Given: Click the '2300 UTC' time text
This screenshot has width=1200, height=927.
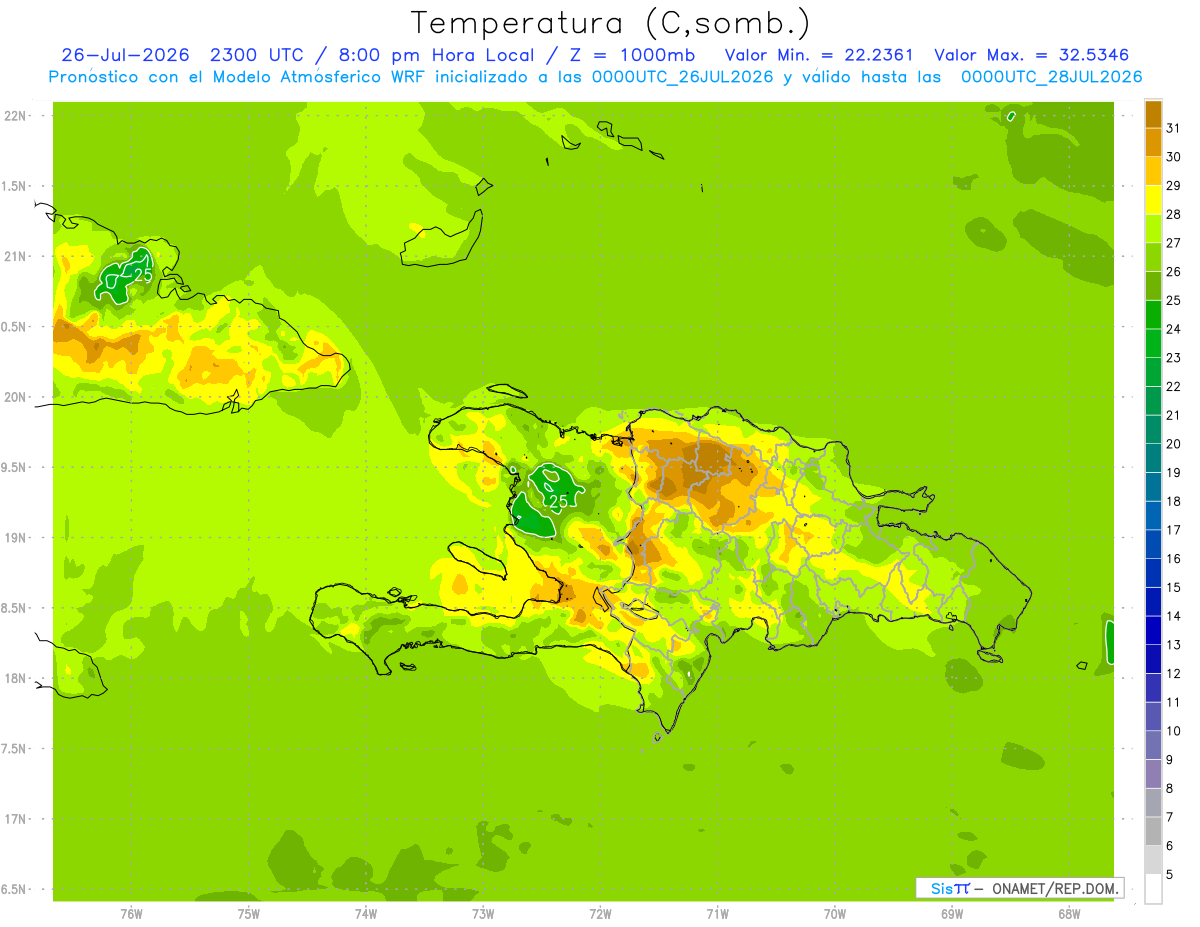Looking at the screenshot, I should 256,55.
